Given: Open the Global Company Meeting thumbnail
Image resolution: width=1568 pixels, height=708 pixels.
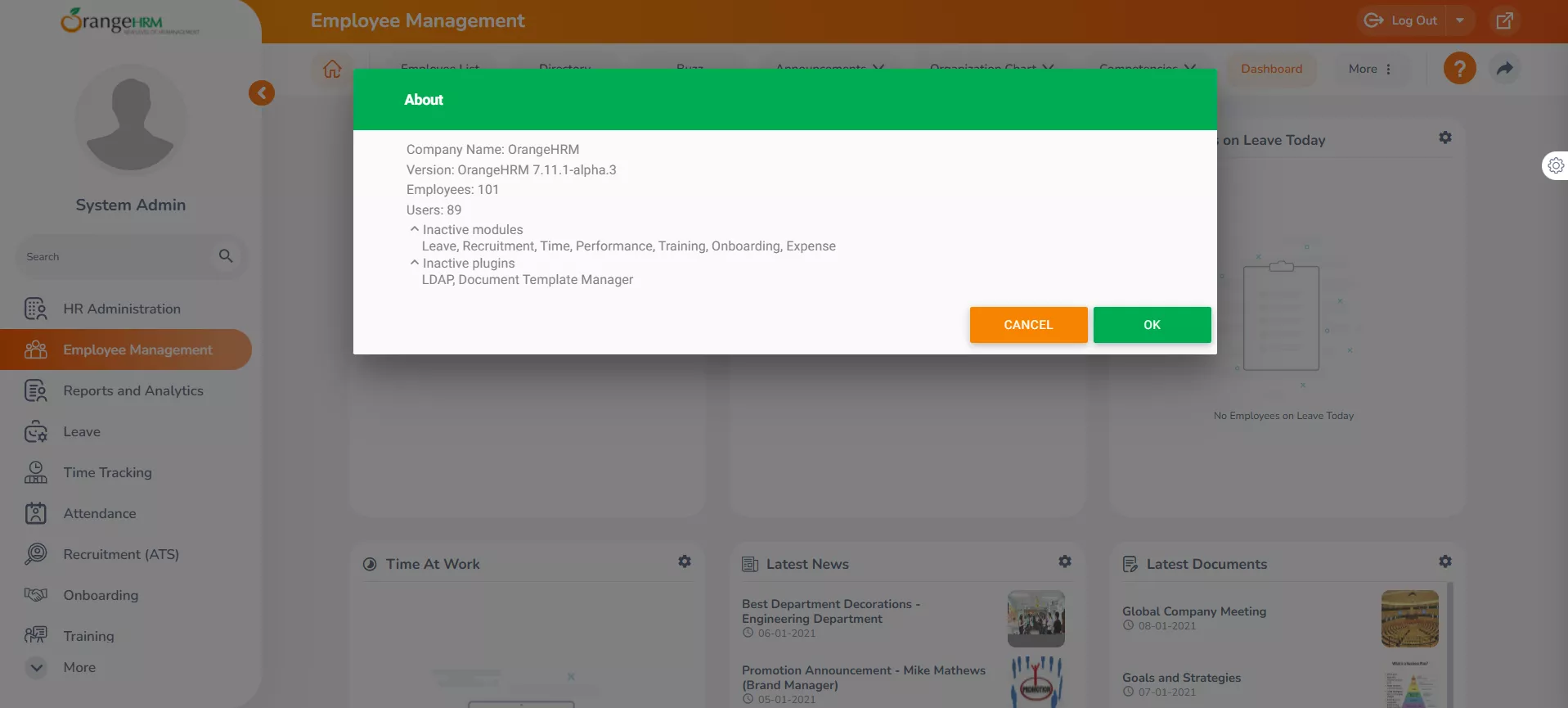Looking at the screenshot, I should [1409, 619].
